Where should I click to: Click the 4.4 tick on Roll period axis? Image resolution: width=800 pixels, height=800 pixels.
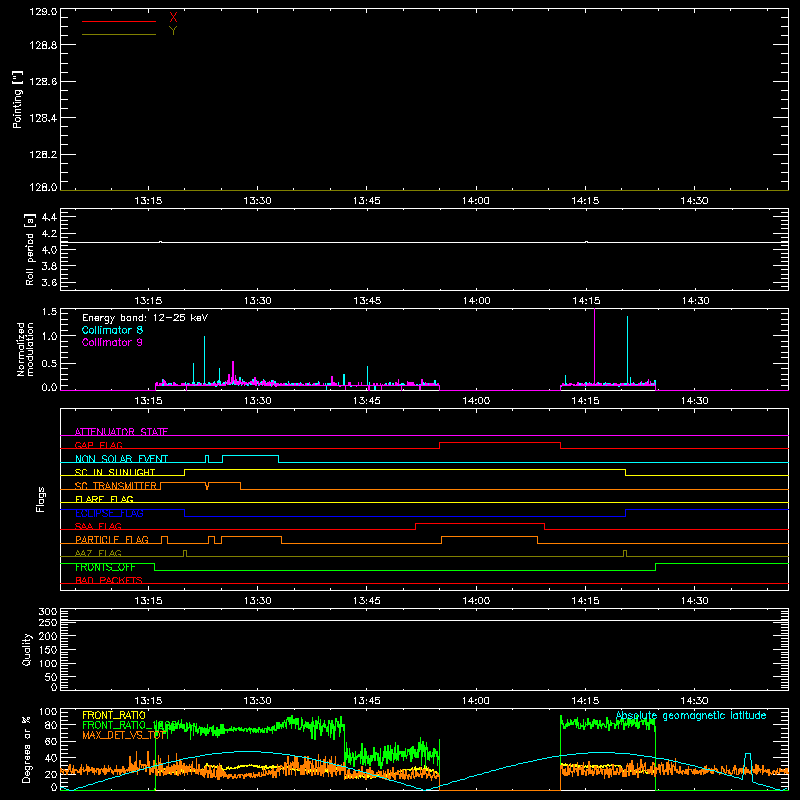[49, 217]
